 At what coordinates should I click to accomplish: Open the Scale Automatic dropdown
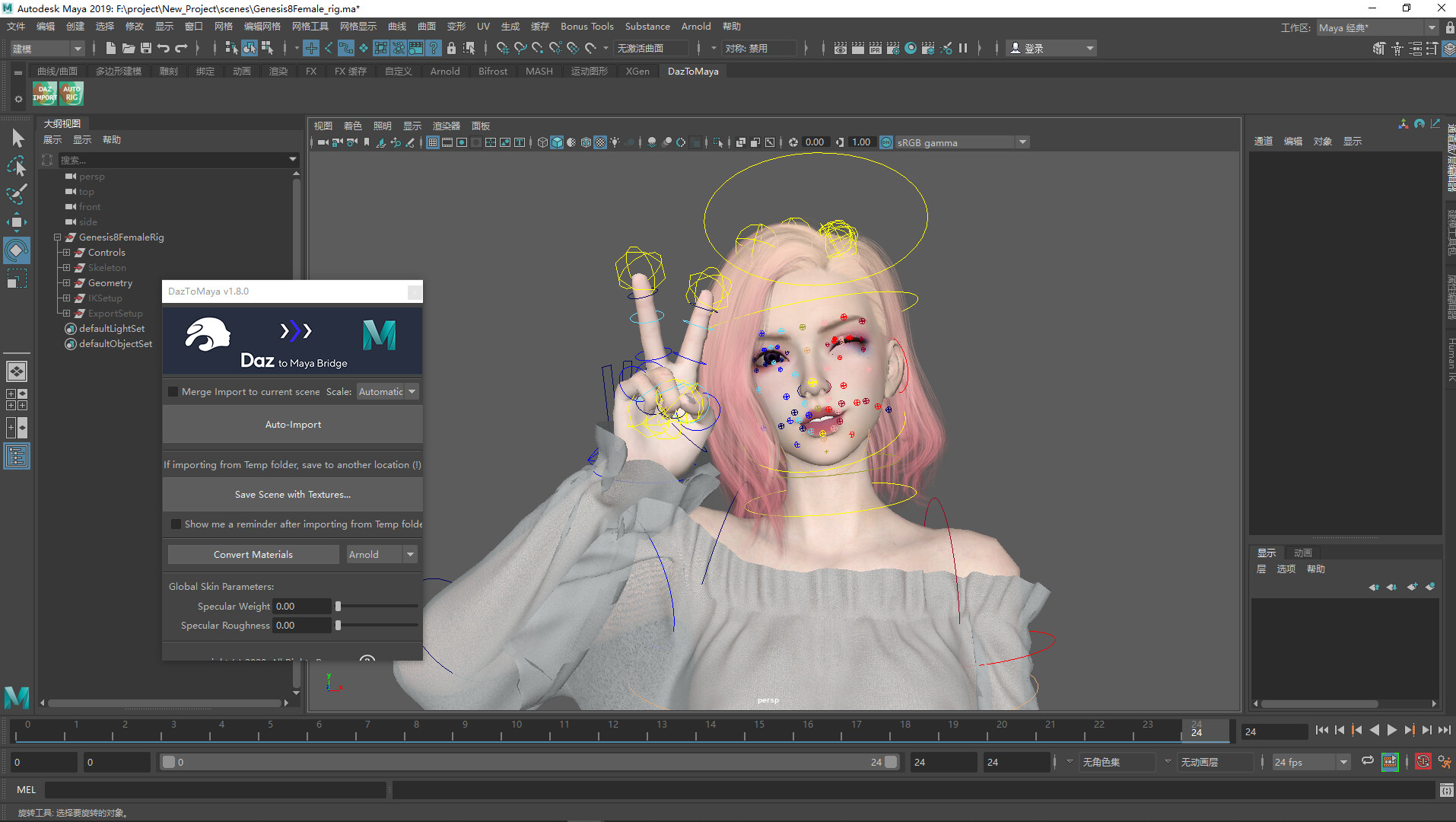coord(387,392)
